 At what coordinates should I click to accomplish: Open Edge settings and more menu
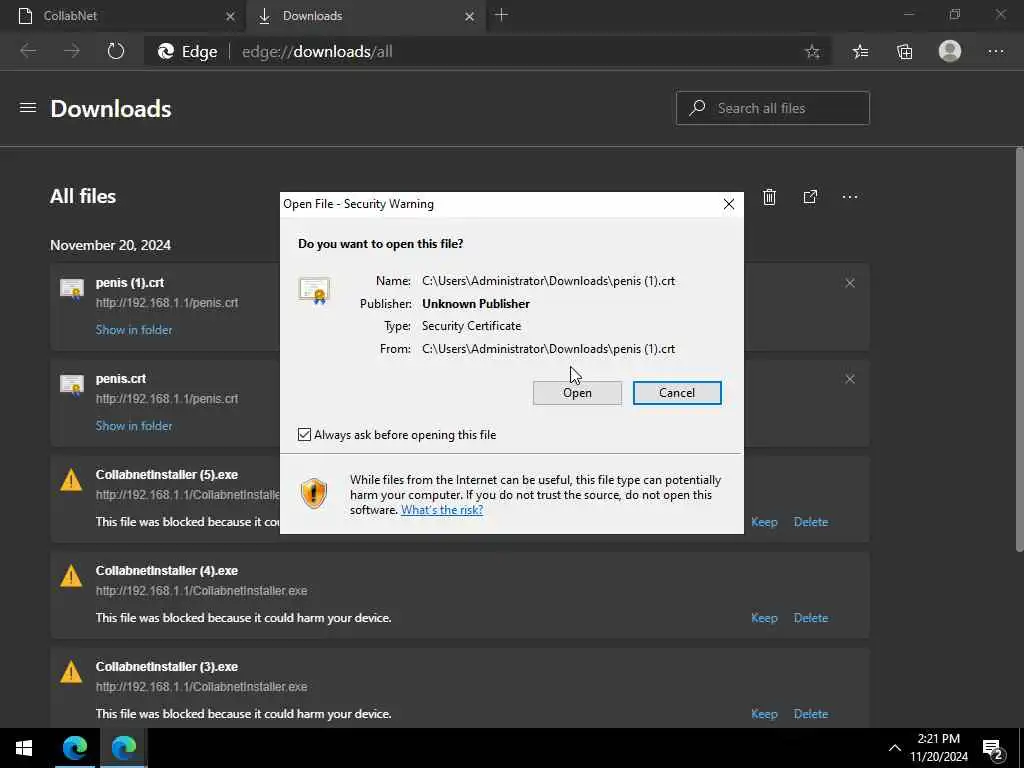point(995,52)
